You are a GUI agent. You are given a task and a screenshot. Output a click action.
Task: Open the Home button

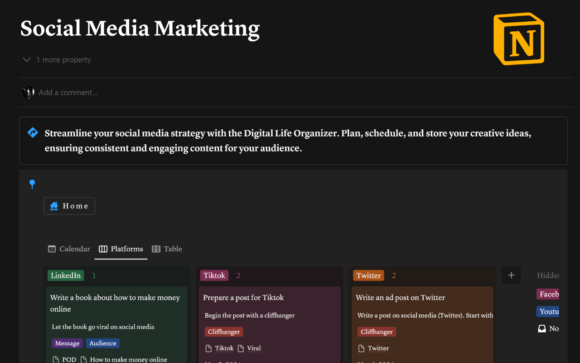69,206
